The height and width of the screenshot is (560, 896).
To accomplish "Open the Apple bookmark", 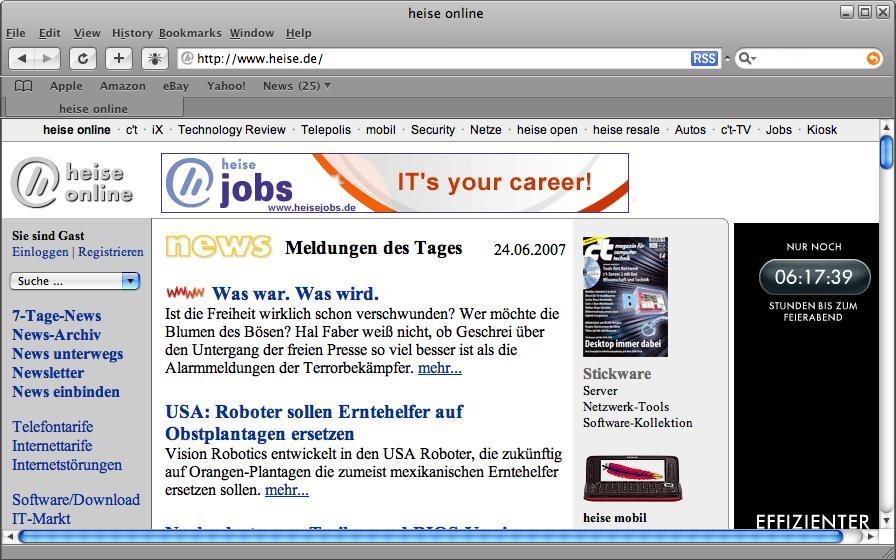I will 66,86.
